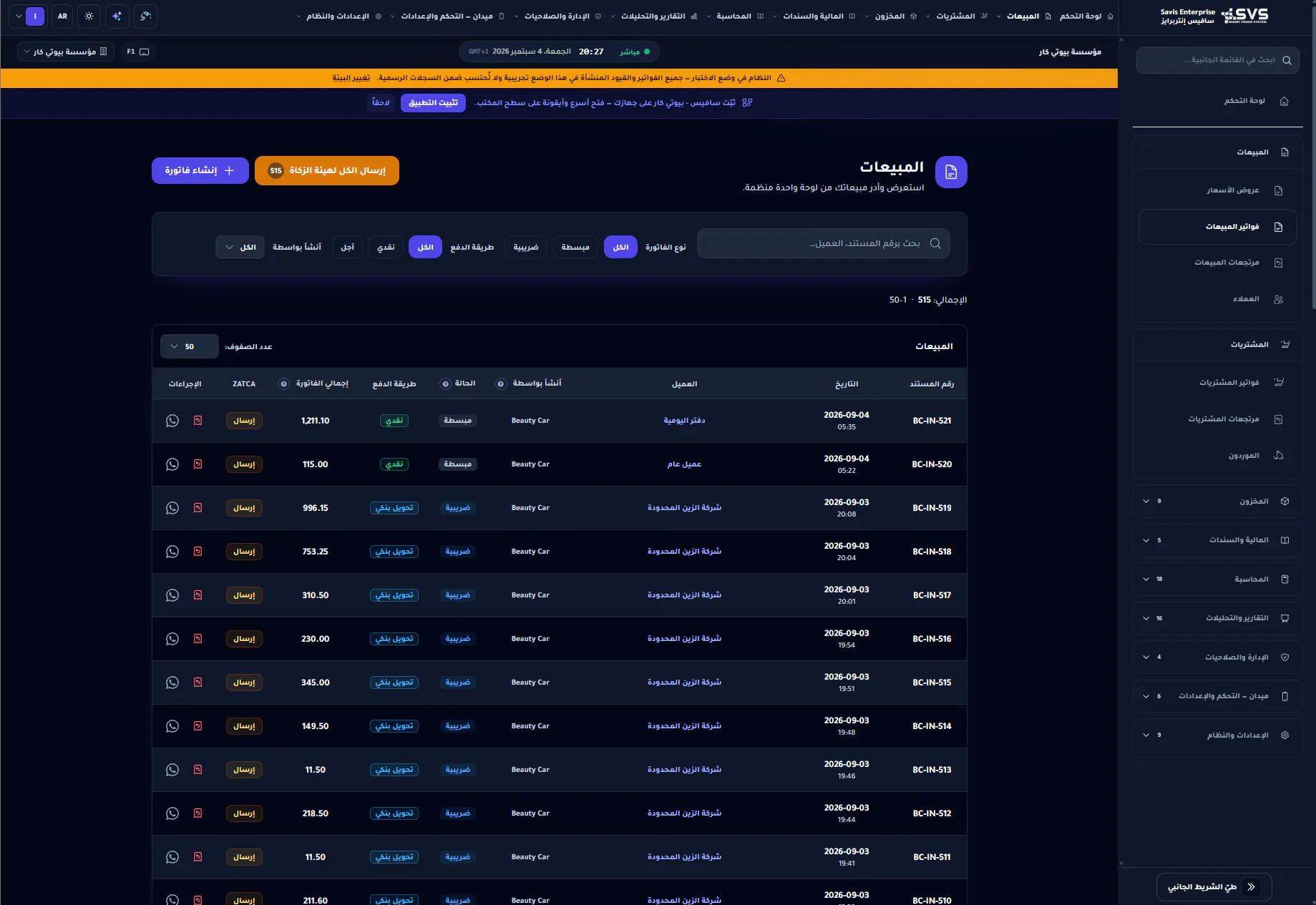Click the paint customization icon in top bar
1316x905 pixels.
[x=145, y=16]
